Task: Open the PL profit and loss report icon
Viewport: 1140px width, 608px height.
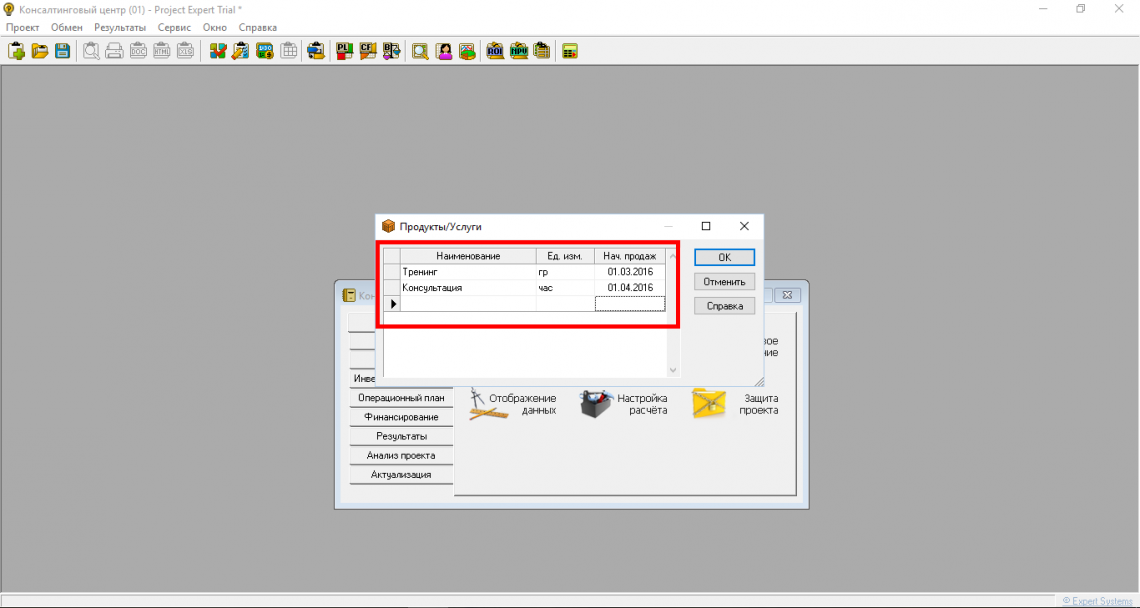Action: coord(344,51)
